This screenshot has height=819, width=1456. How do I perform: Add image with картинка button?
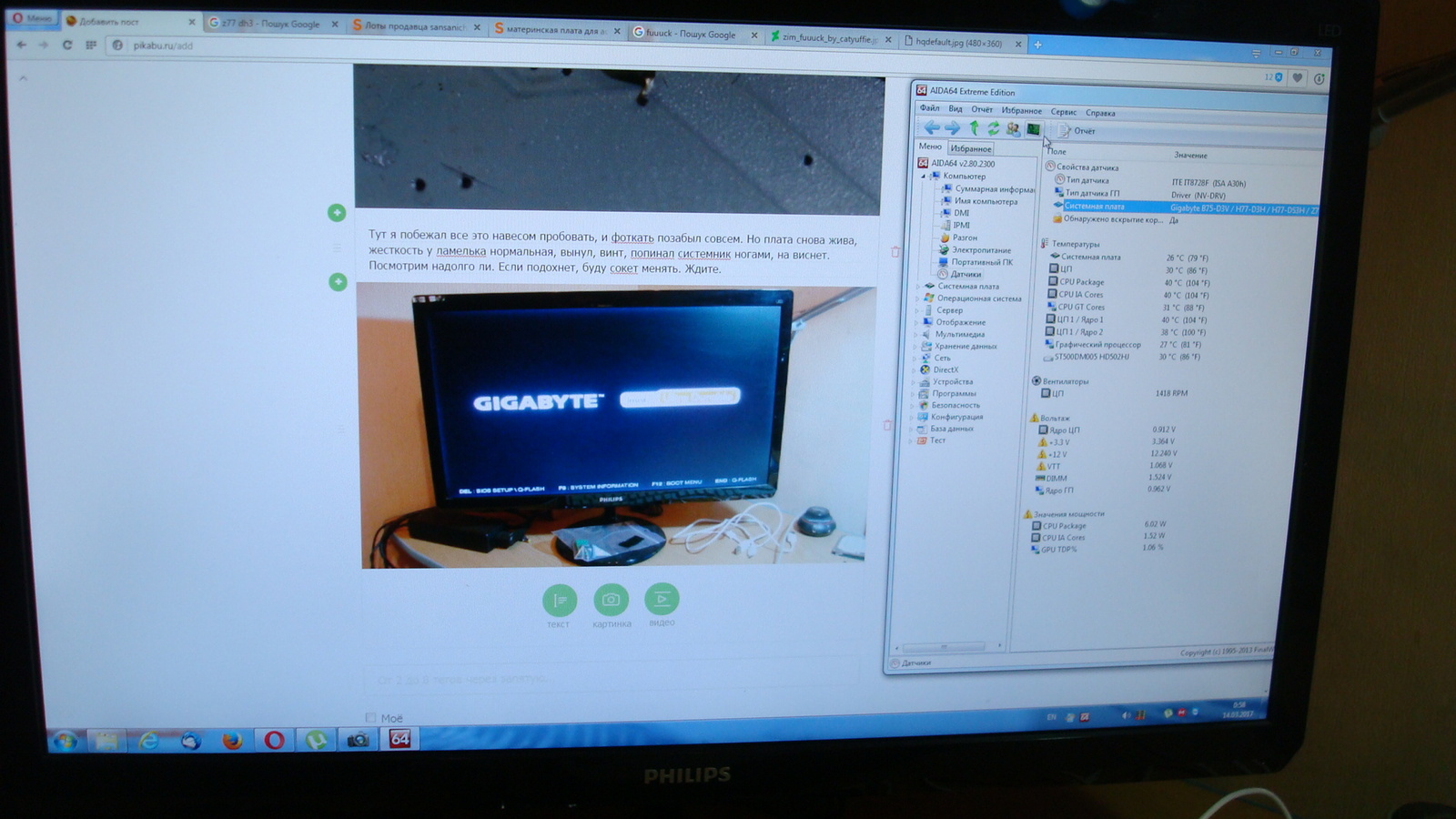click(611, 600)
